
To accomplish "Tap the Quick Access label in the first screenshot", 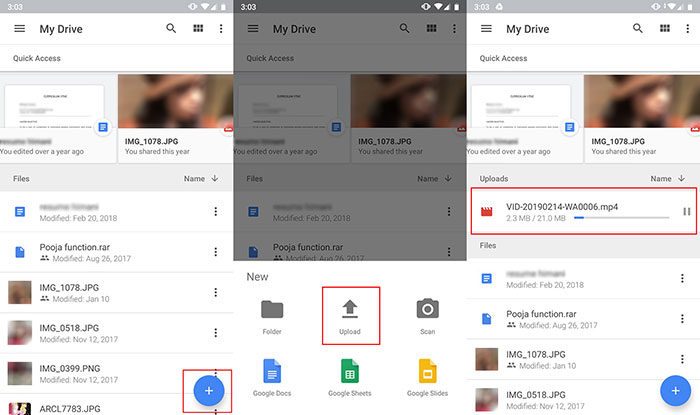I will coord(37,58).
